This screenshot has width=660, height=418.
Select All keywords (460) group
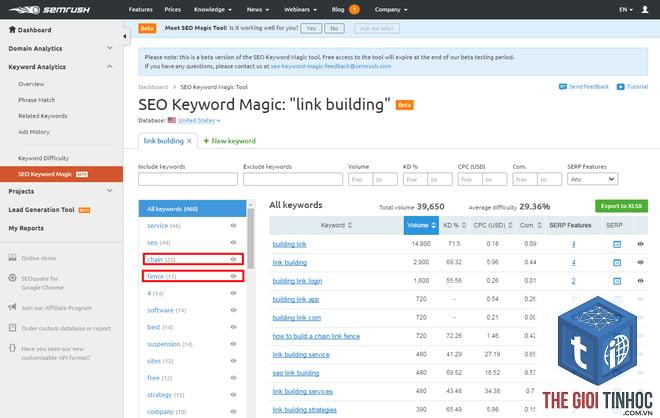(x=192, y=208)
